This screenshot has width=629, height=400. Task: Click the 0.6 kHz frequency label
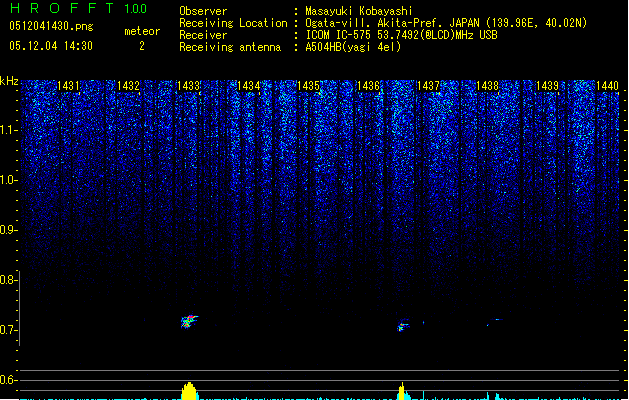(8, 380)
